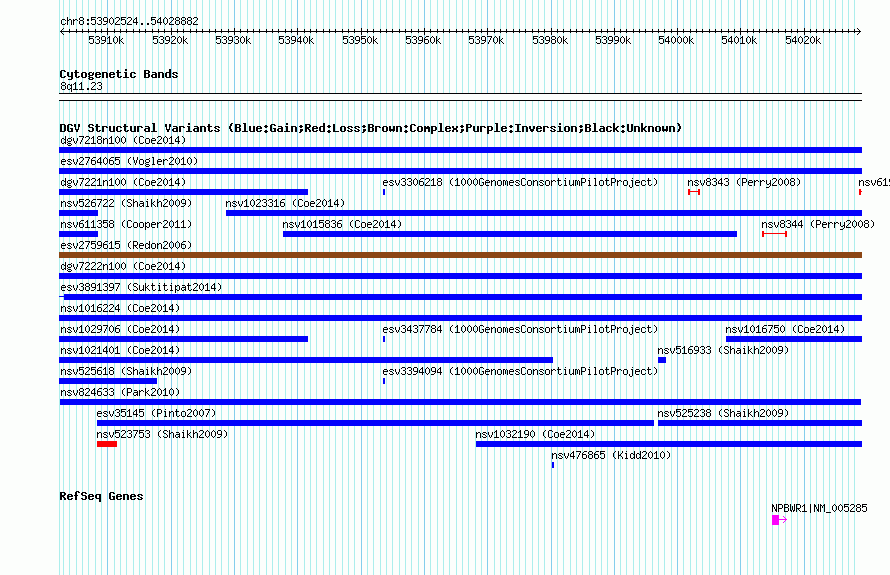Open the nsv8344 (Perry2008) label
The width and height of the screenshot is (890, 575).
click(818, 224)
